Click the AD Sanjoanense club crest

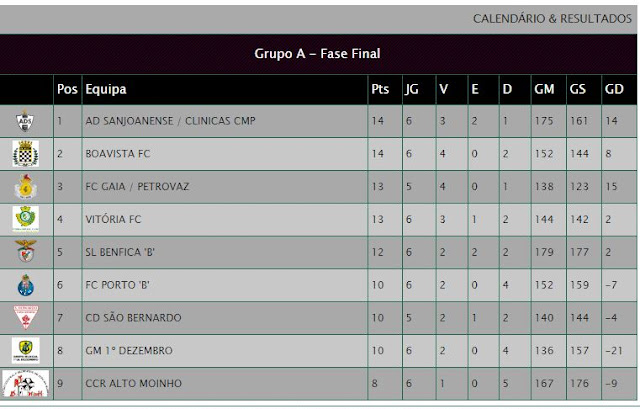tap(25, 121)
